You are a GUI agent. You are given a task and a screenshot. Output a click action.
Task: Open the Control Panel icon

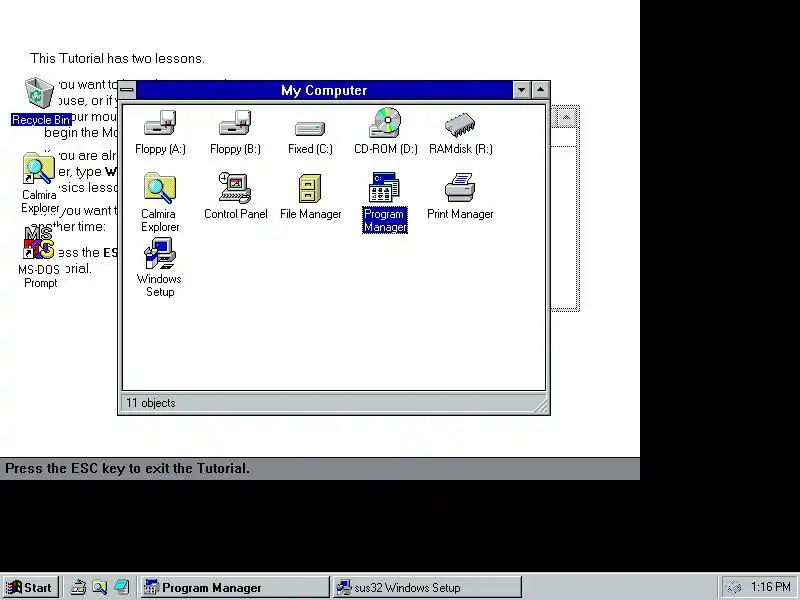(x=235, y=196)
